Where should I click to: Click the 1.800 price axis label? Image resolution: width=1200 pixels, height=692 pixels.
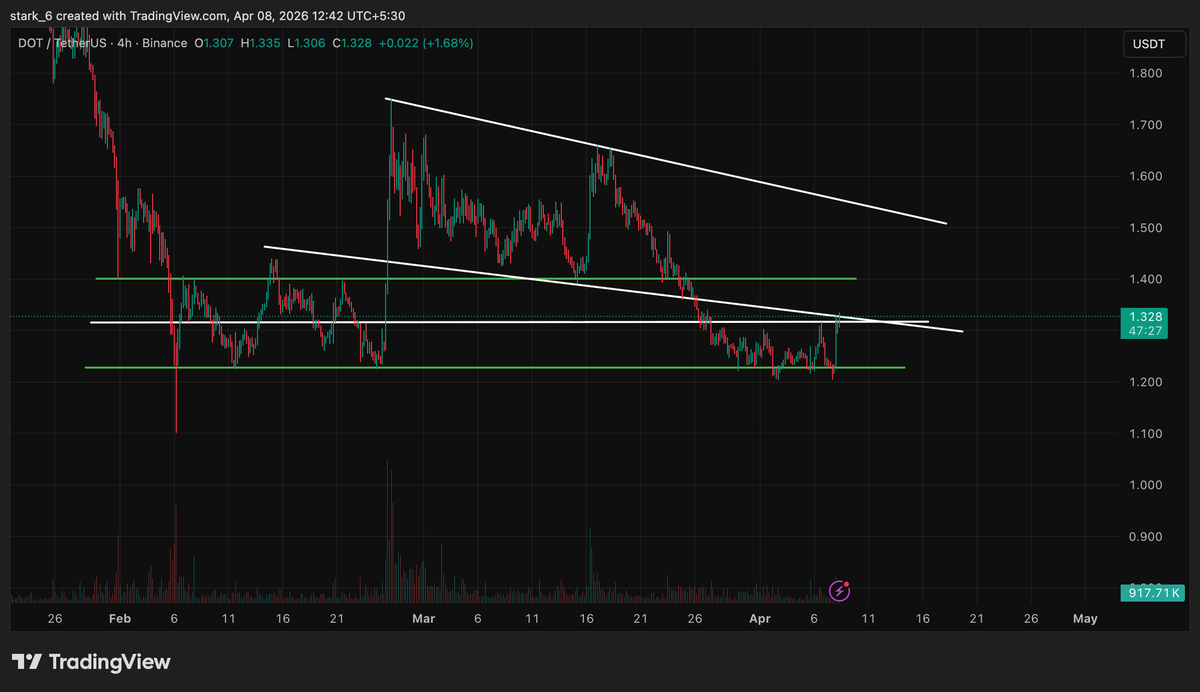[1145, 73]
